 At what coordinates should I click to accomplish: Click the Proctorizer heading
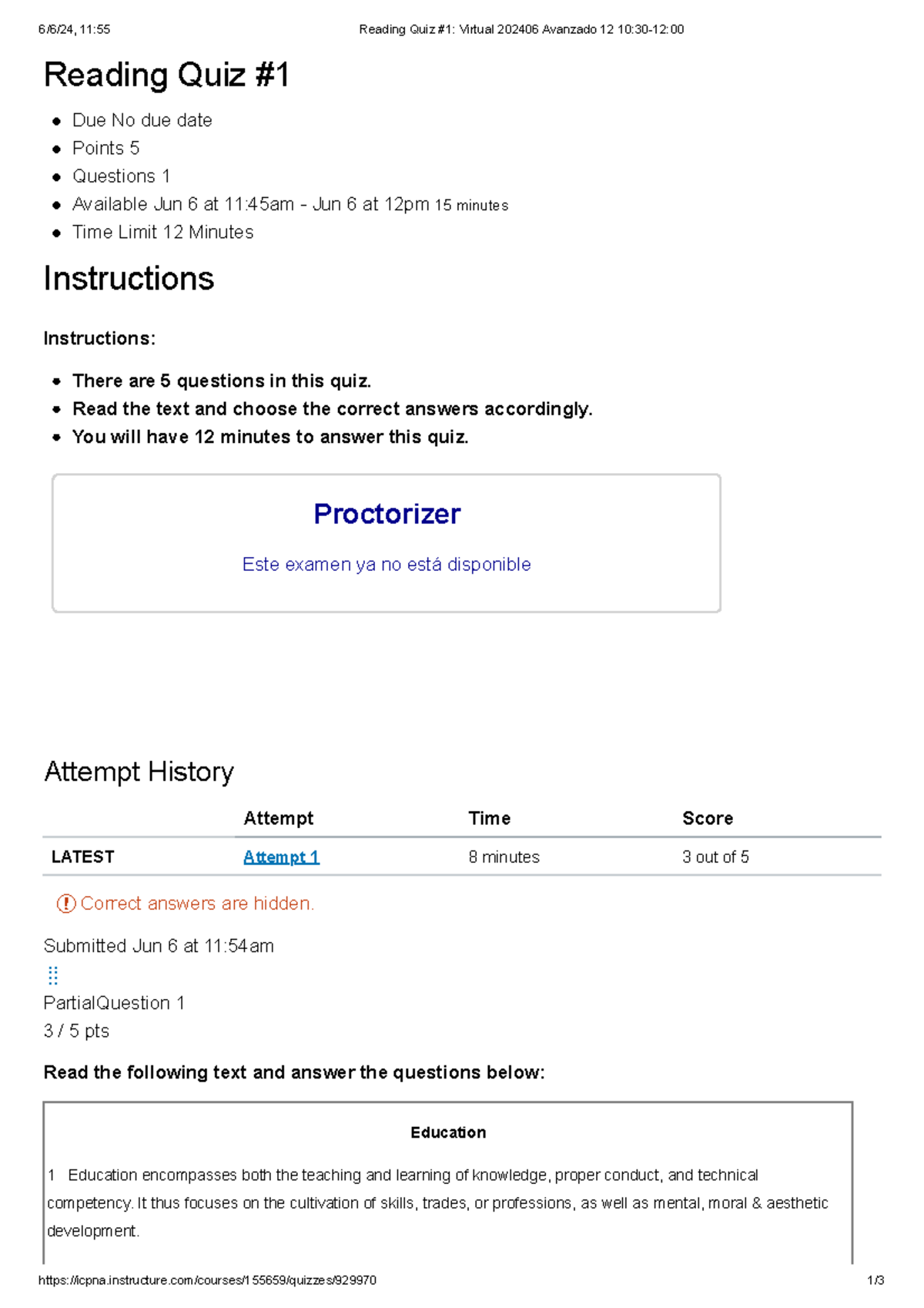(387, 514)
